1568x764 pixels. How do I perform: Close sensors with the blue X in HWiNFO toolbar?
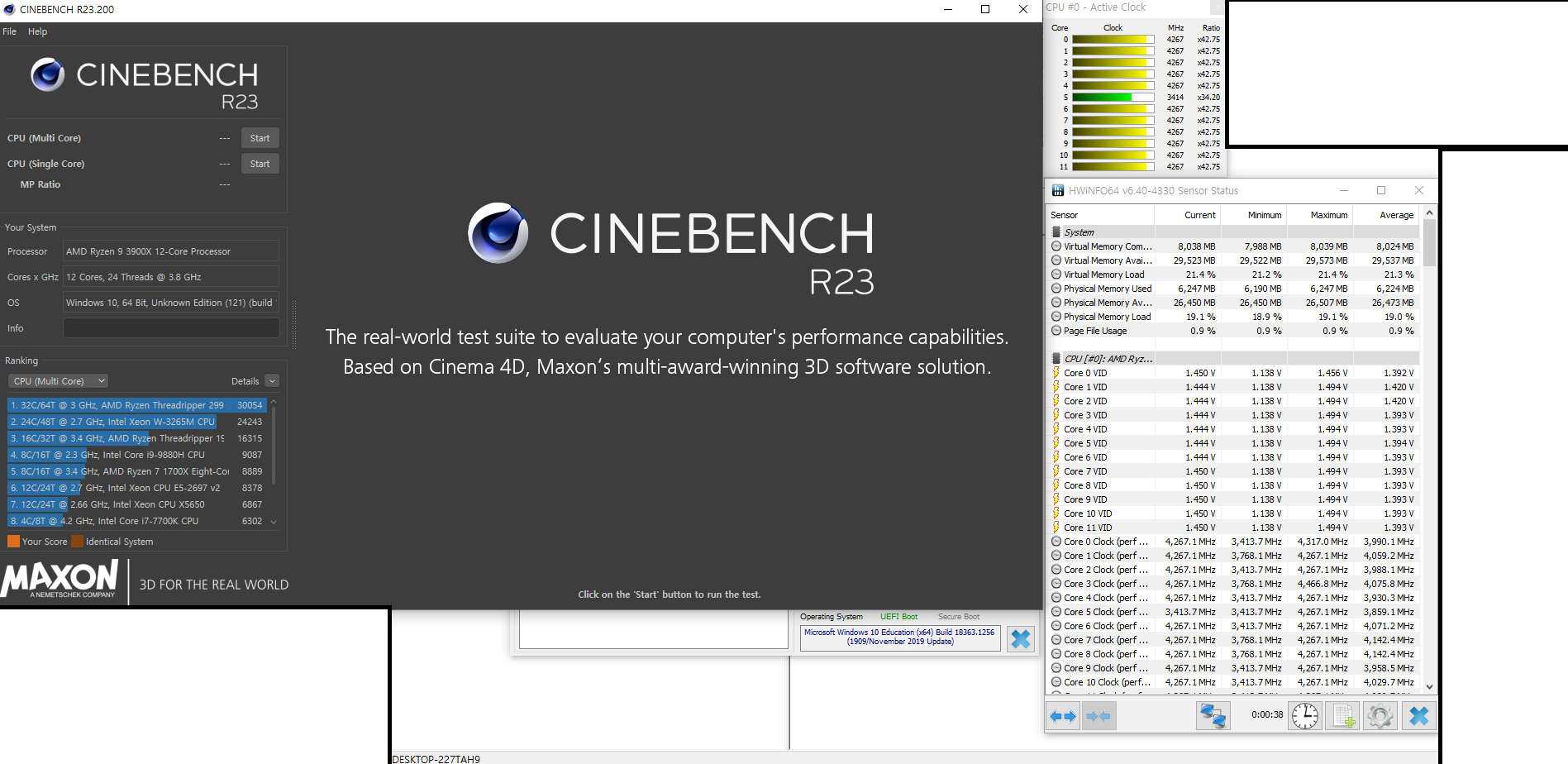(x=1418, y=716)
